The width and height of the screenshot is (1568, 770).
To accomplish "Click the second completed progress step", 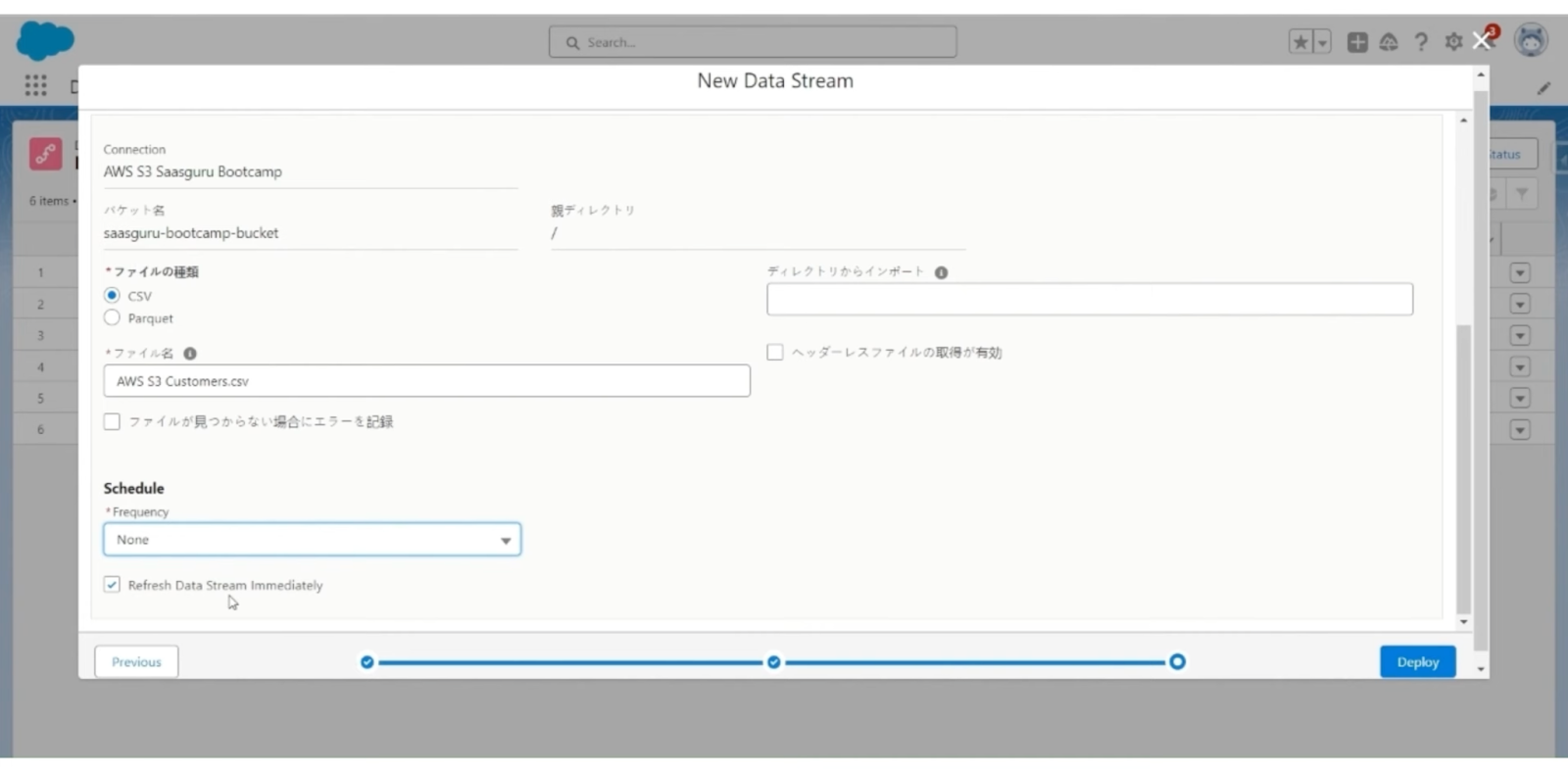I will coord(774,662).
